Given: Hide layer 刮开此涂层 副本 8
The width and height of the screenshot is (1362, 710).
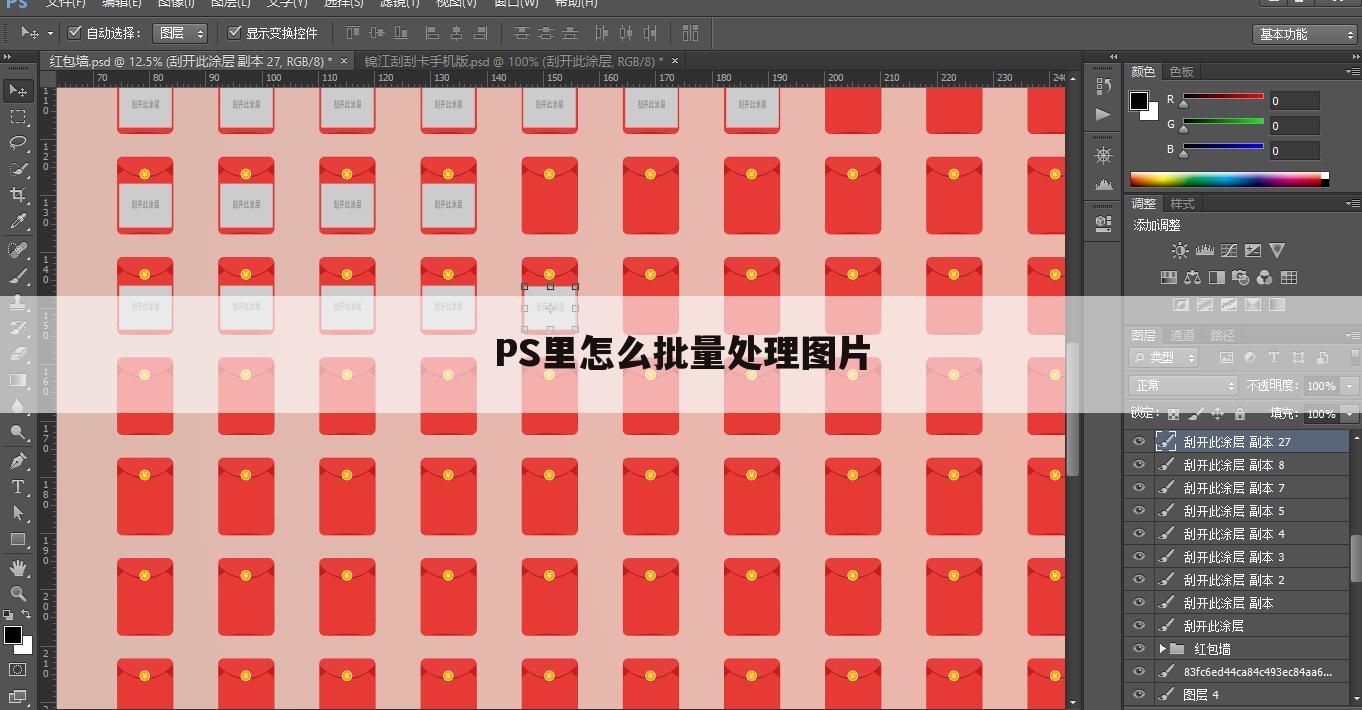Looking at the screenshot, I should [x=1138, y=464].
